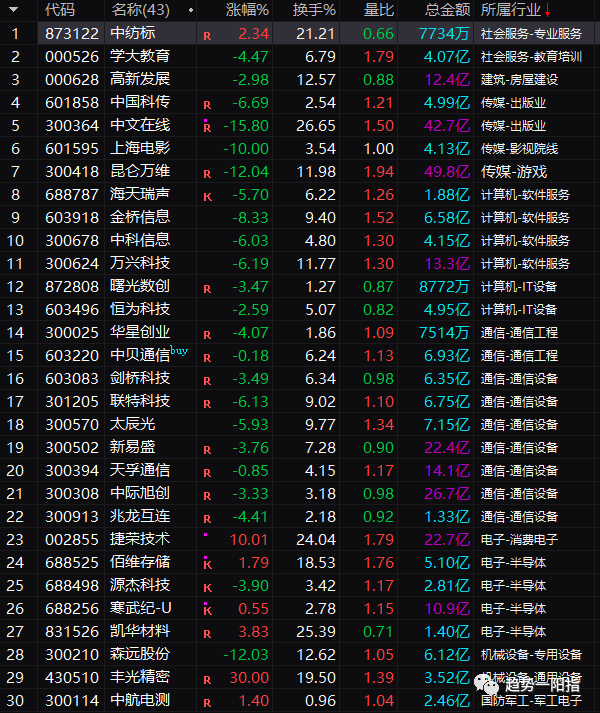600x713 pixels.
Task: Sort by 换手% column header
Action: pos(314,10)
